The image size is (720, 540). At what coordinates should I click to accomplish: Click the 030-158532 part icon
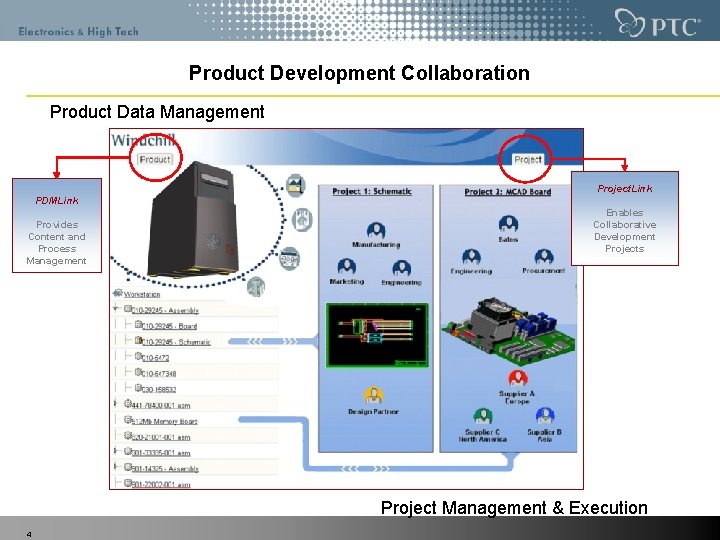pyautogui.click(x=139, y=388)
